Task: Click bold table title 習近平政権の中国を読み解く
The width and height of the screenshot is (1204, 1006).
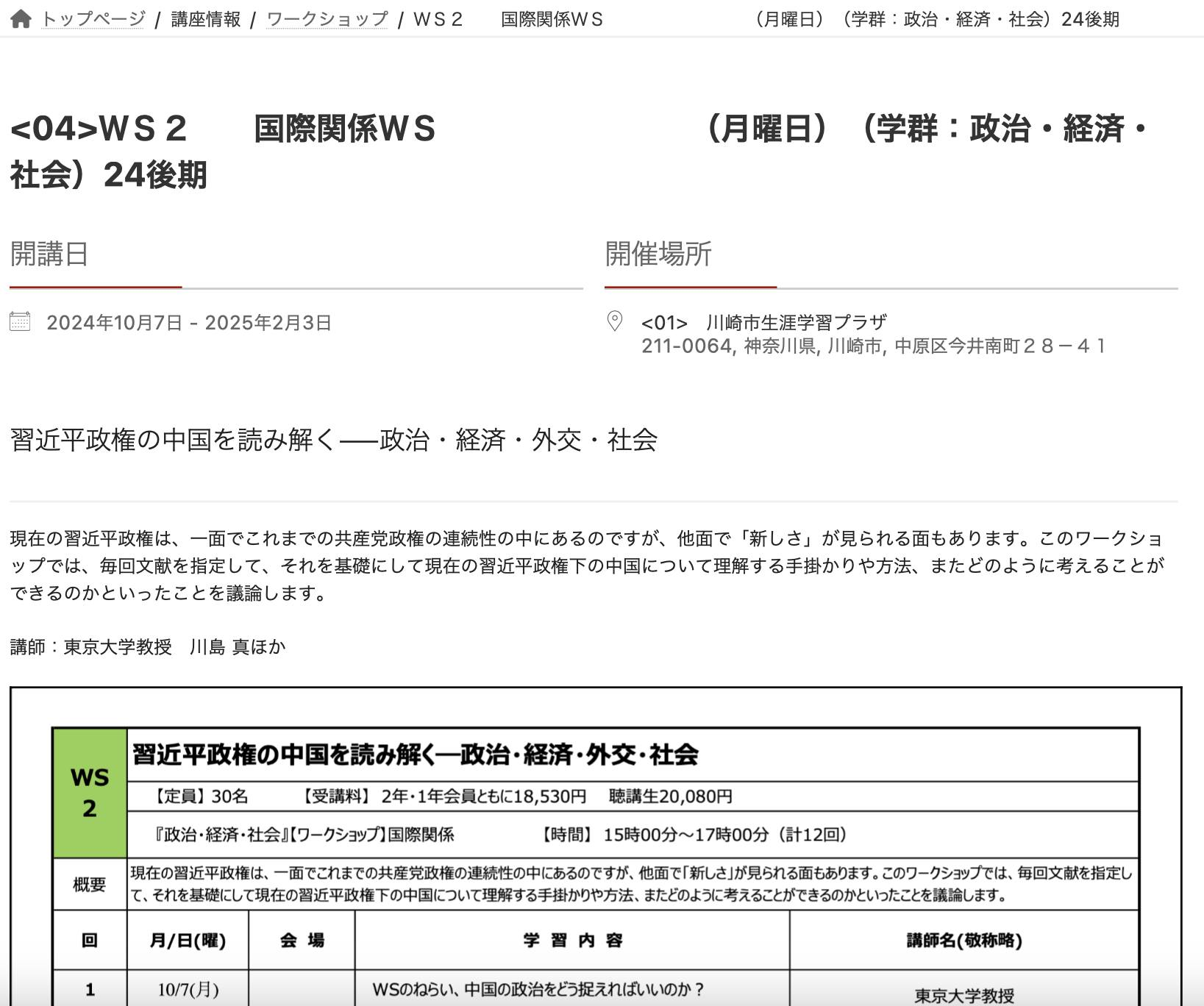Action: point(415,754)
